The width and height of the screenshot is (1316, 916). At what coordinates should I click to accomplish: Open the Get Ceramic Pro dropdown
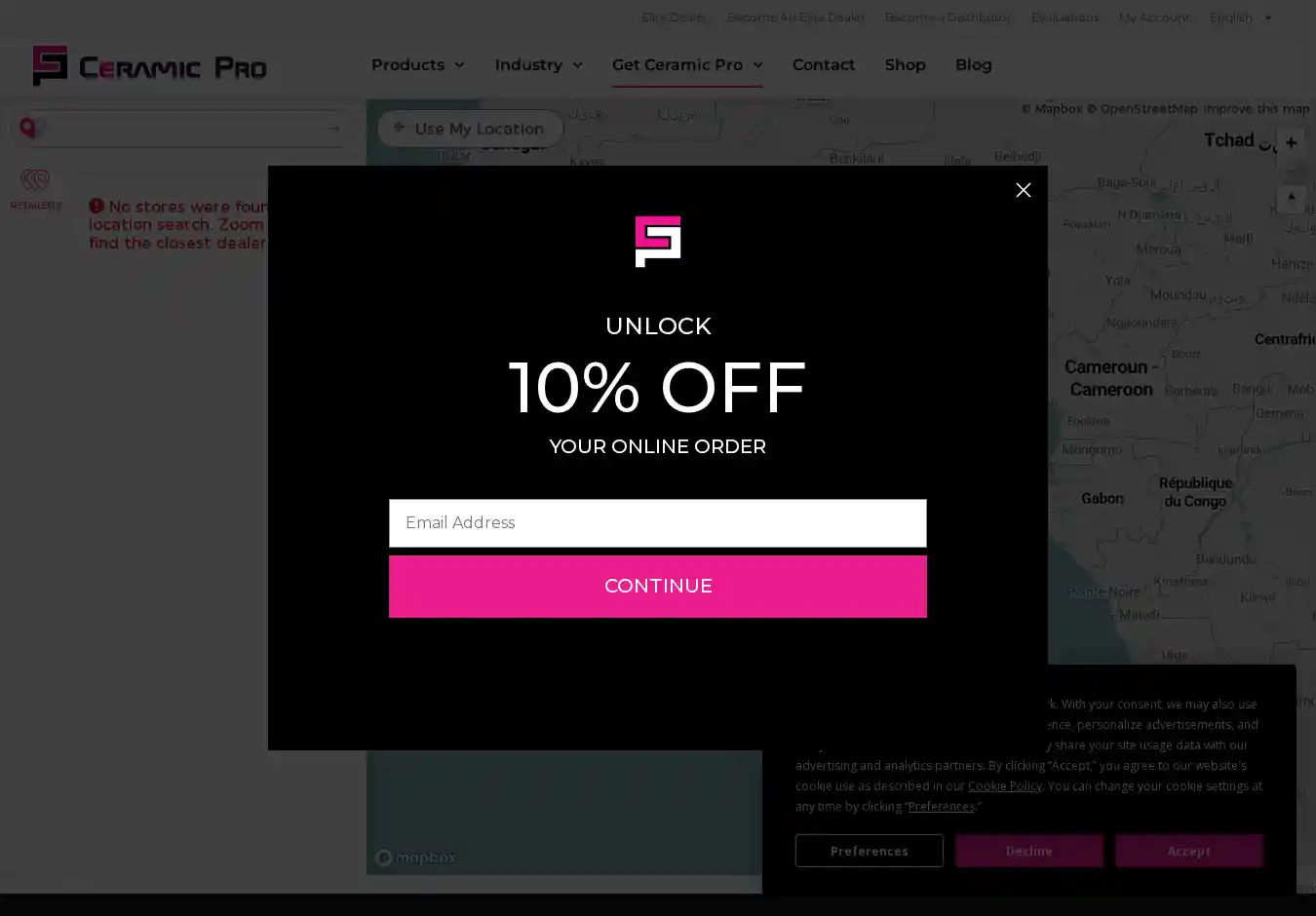point(687,64)
